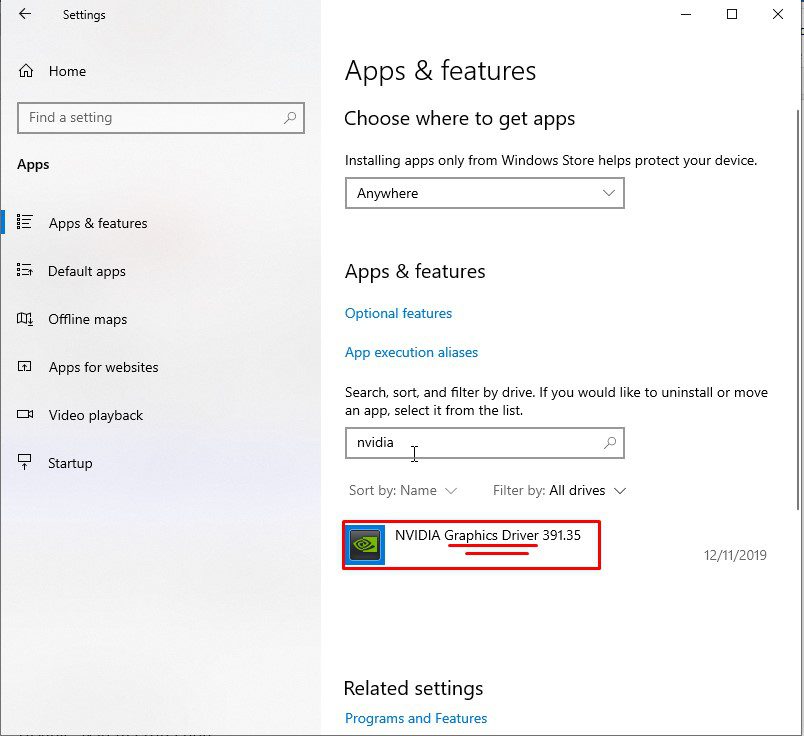
Task: Open Video playback settings
Action: coord(96,415)
